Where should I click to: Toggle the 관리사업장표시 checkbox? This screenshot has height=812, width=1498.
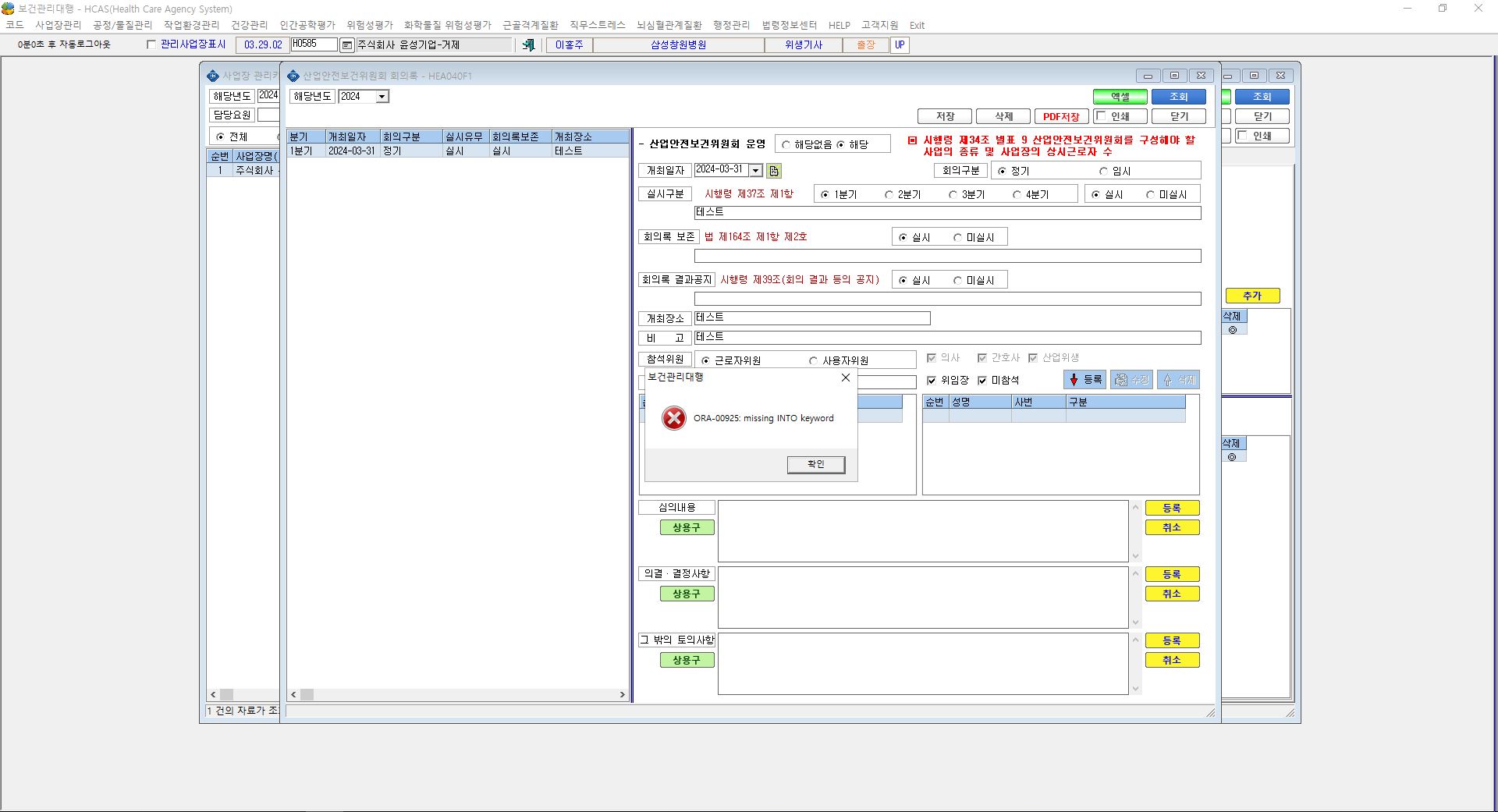coord(151,44)
